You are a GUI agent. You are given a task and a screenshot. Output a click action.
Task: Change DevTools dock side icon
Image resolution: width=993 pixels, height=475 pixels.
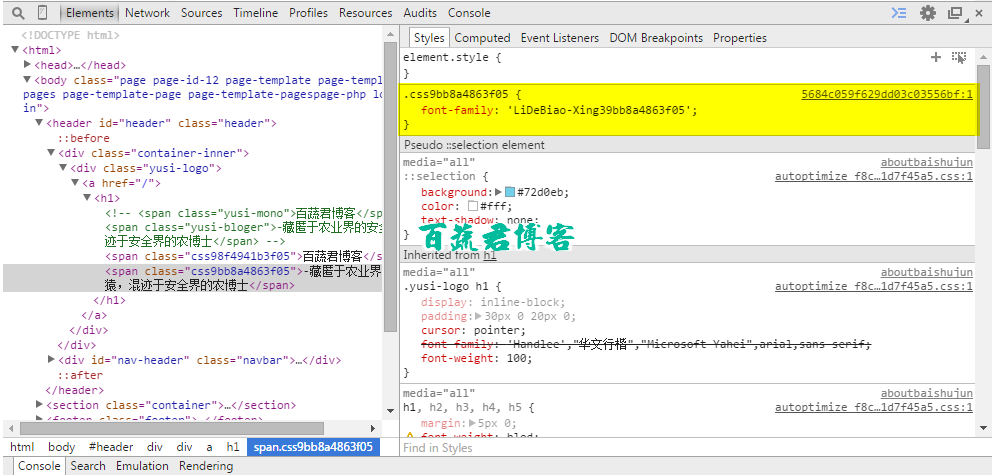pyautogui.click(x=955, y=13)
